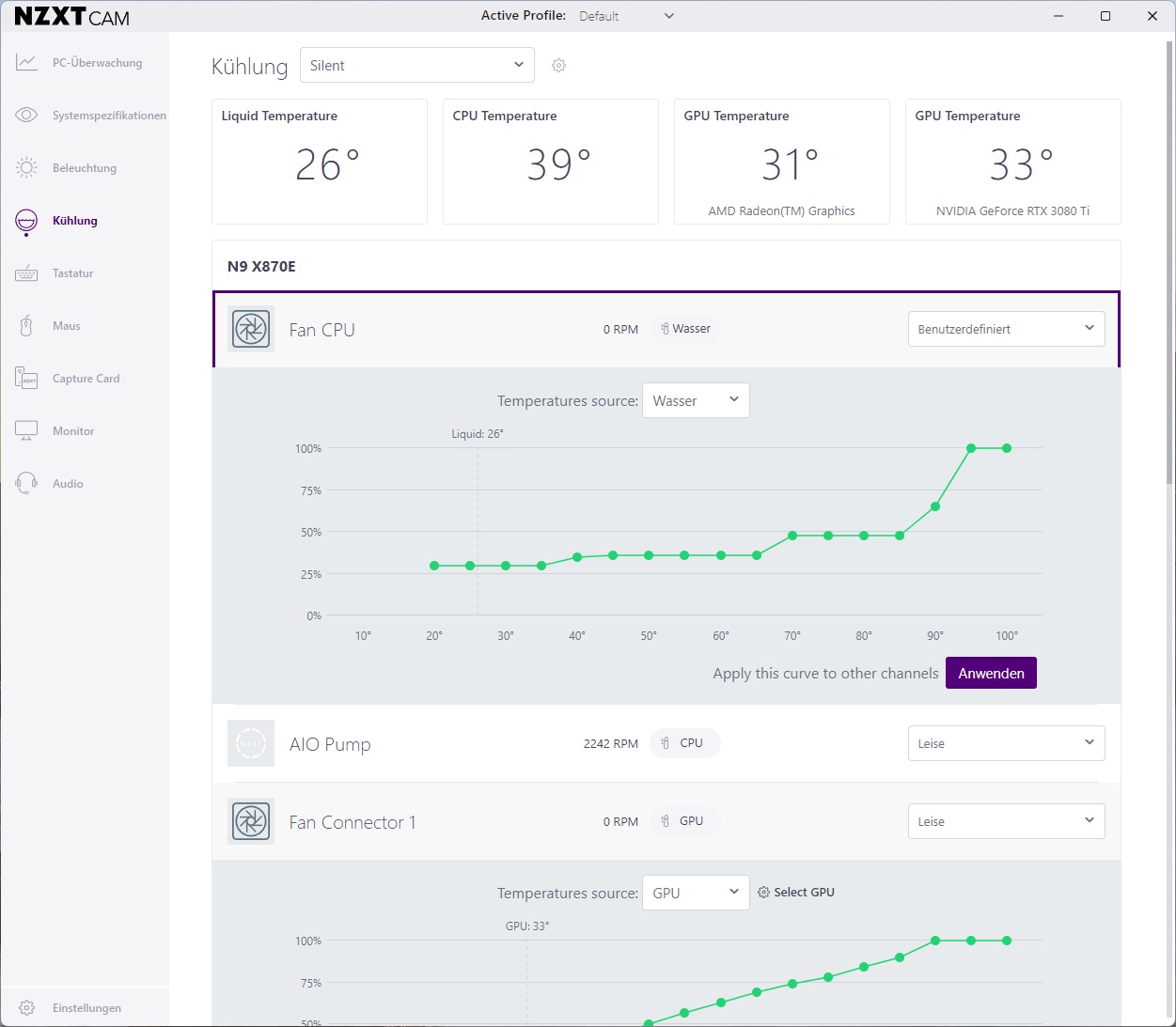Click the AMD Radeon(TM) Graphics temperature card
The height and width of the screenshot is (1027, 1176).
click(x=782, y=162)
